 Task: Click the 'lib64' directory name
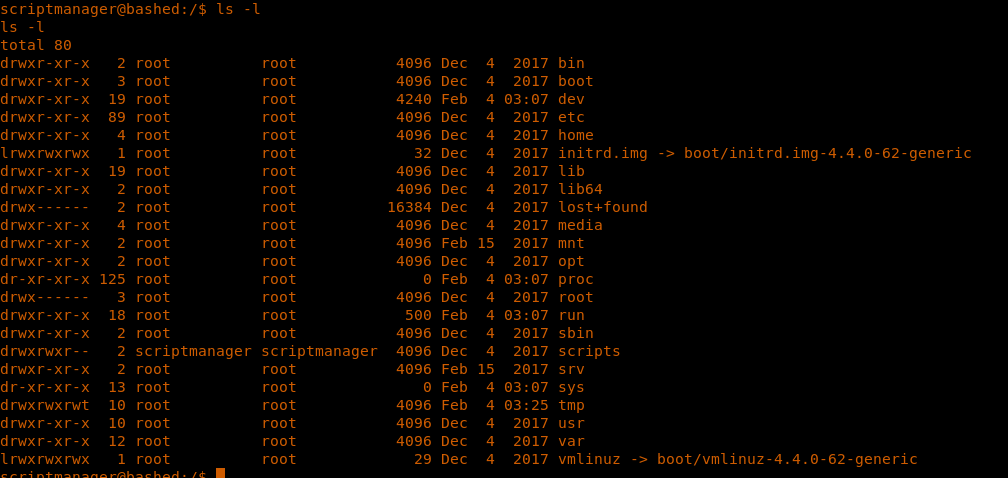pos(580,189)
